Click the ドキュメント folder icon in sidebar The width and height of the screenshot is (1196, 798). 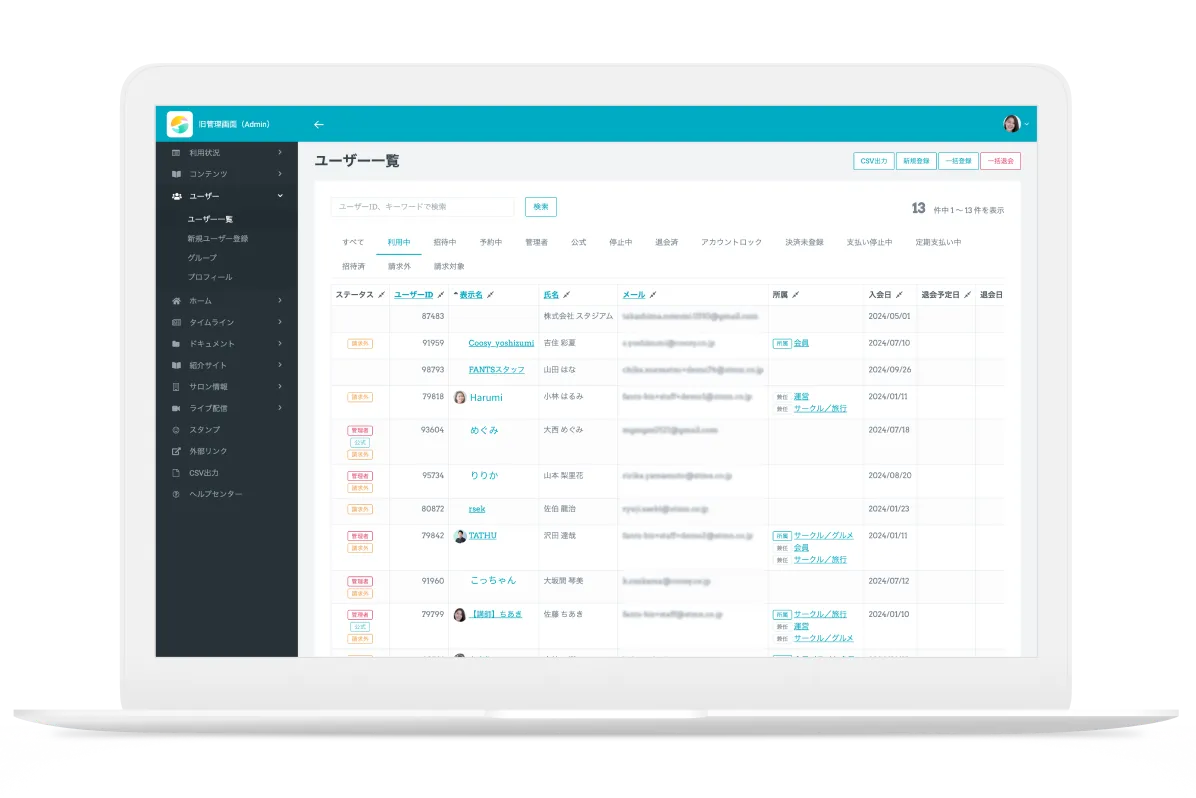[176, 343]
